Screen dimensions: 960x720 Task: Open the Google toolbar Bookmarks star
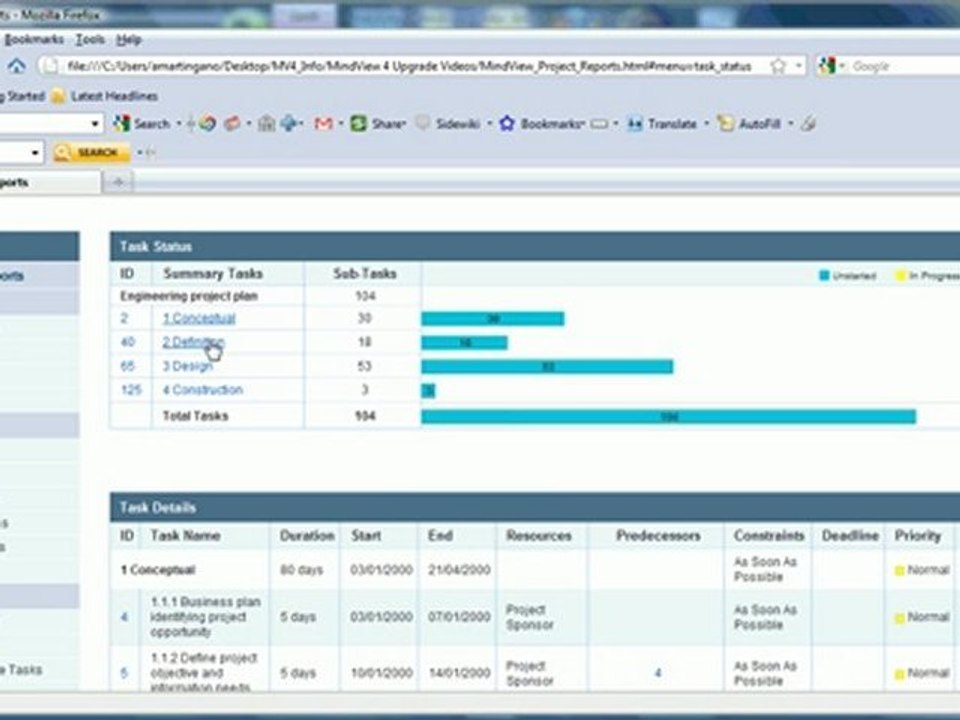(507, 124)
